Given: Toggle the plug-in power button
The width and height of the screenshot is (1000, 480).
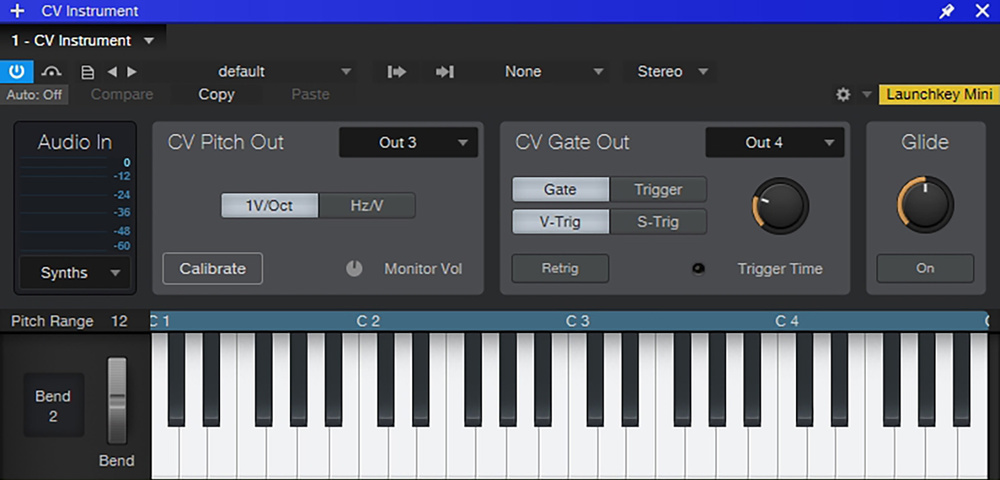Looking at the screenshot, I should [17, 71].
